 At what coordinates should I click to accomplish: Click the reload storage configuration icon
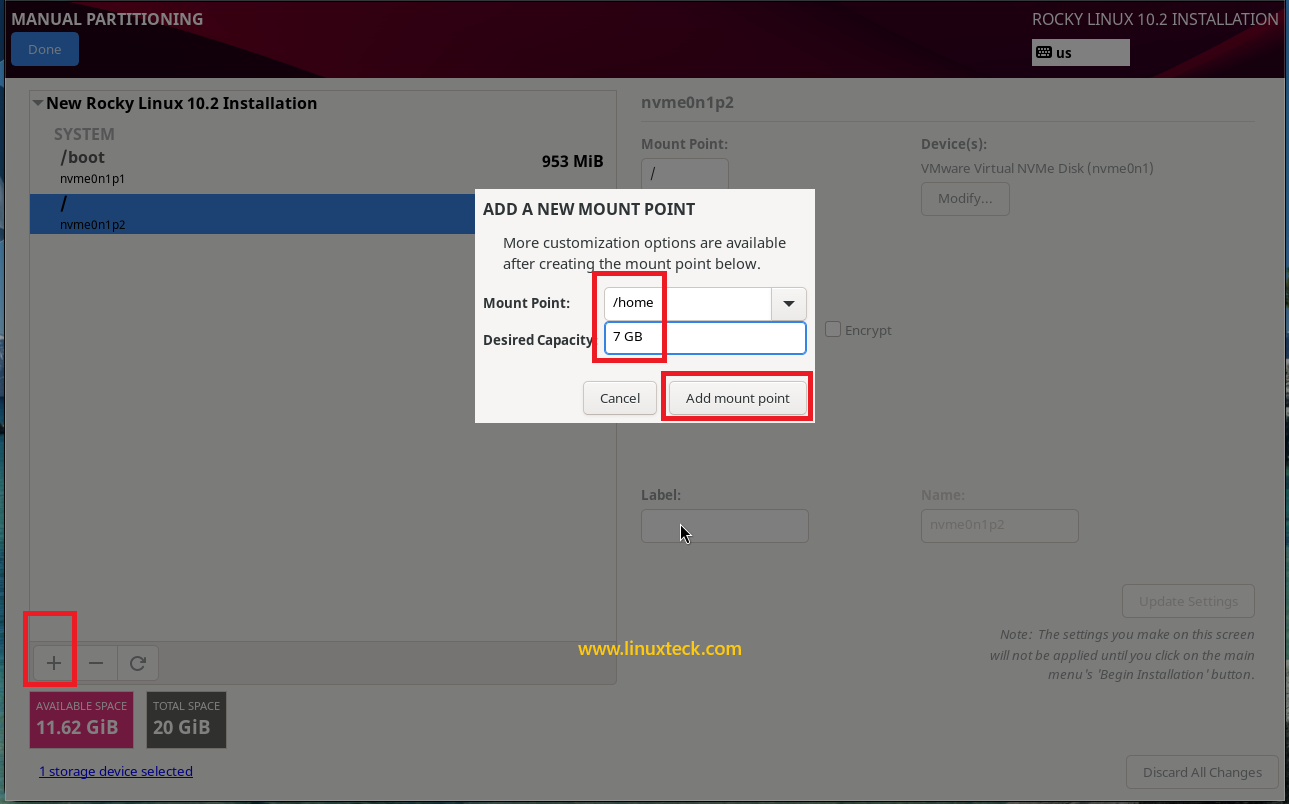(x=138, y=663)
